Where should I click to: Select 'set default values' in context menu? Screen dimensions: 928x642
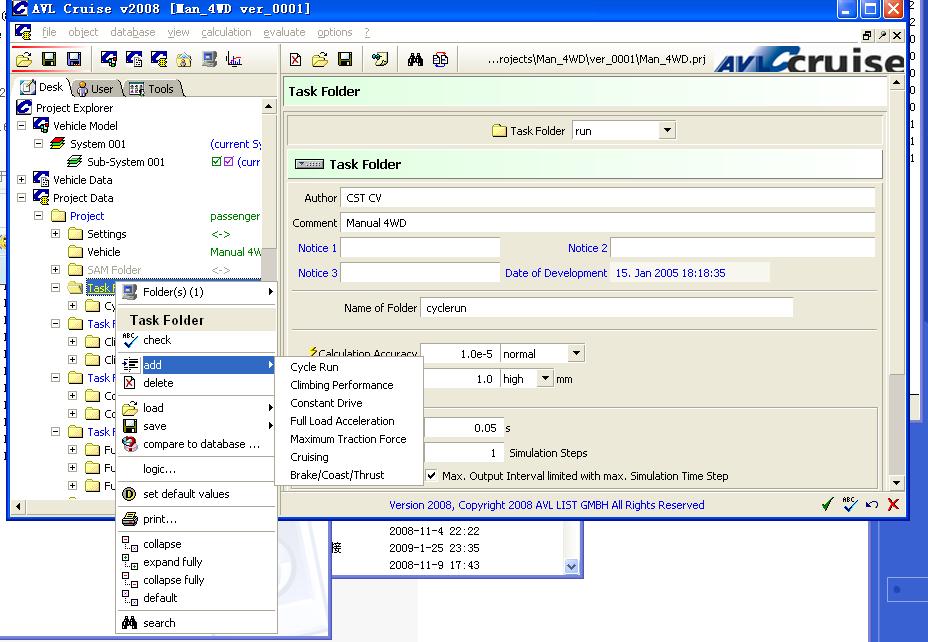coord(197,493)
